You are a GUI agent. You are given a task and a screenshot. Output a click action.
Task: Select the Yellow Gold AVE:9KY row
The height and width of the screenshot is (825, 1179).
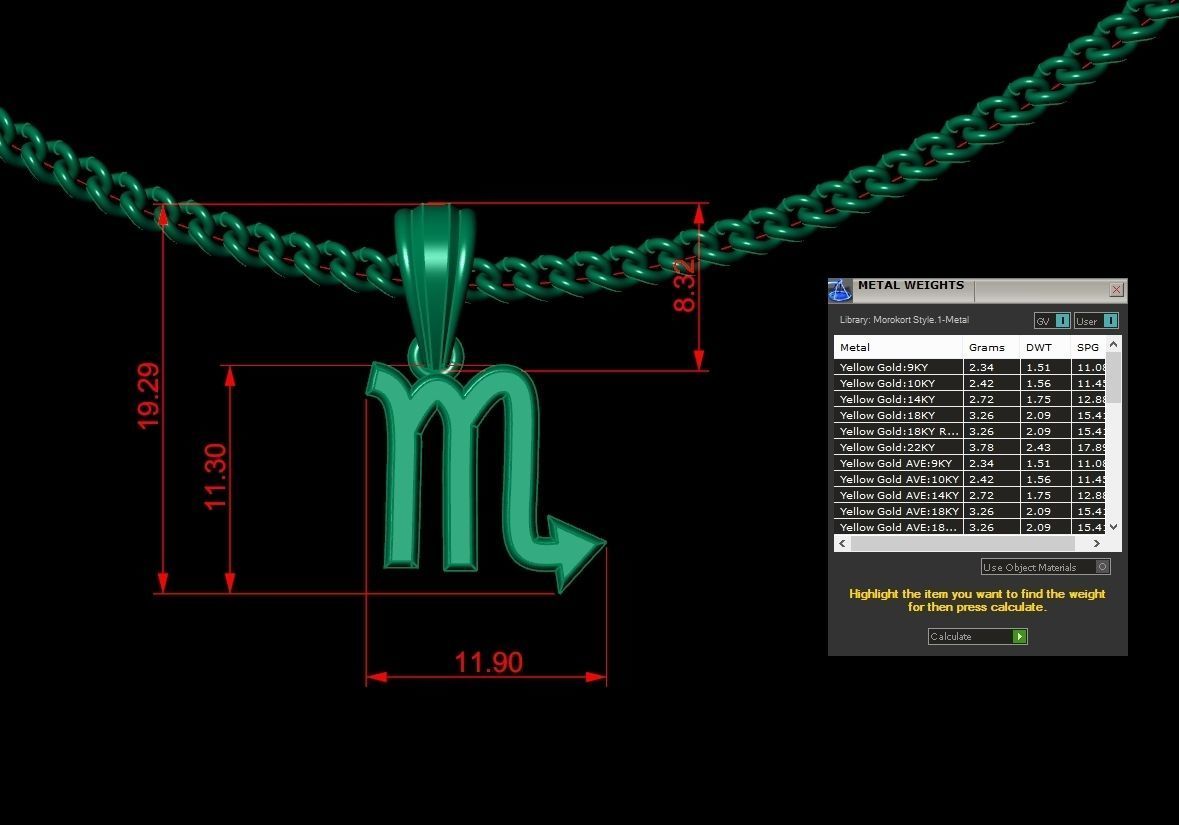970,463
